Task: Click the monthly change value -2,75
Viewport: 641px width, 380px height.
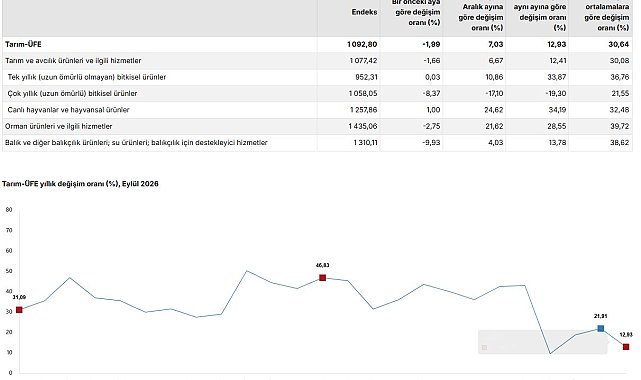Action: [x=432, y=126]
